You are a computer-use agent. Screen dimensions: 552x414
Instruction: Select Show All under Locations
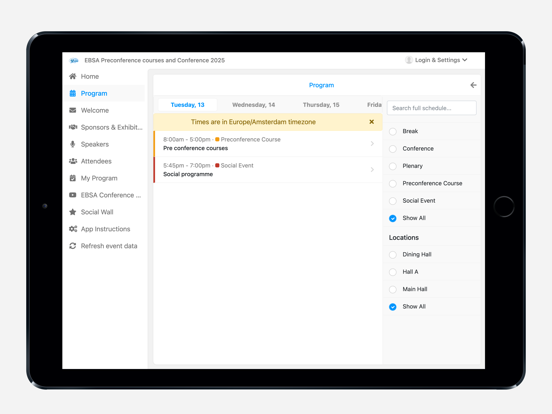[x=393, y=307]
